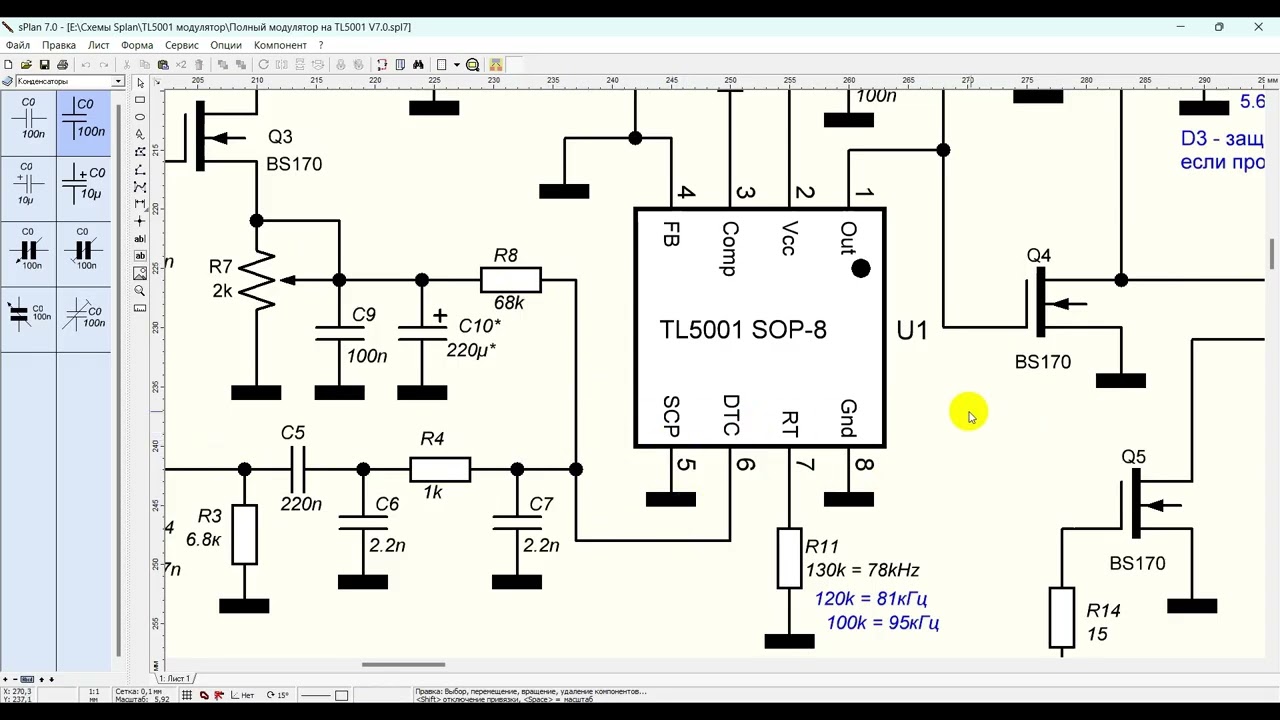
Task: Click the library book icon beside Конденсаторы
Action: pyautogui.click(x=8, y=81)
